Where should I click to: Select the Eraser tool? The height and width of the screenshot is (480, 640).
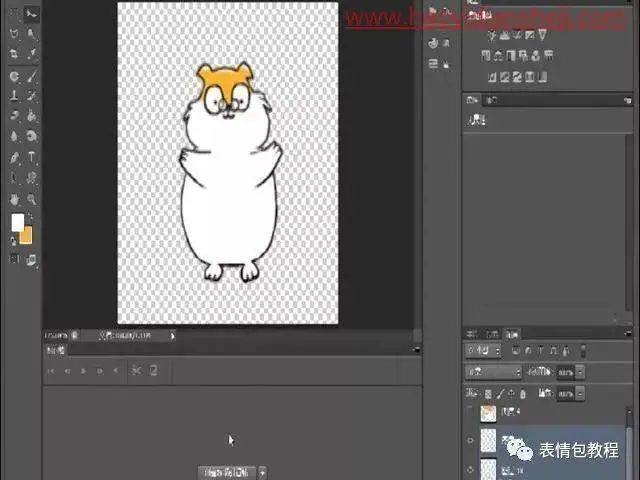point(14,116)
